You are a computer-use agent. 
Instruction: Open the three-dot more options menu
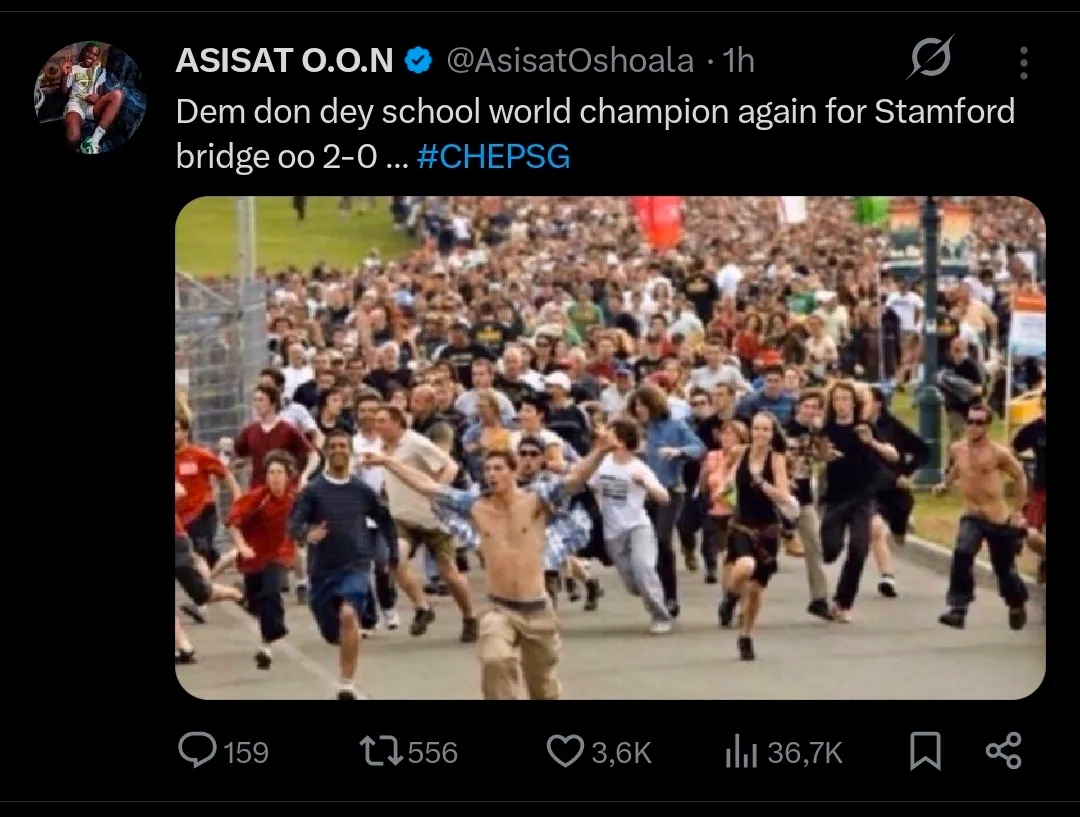point(1024,63)
